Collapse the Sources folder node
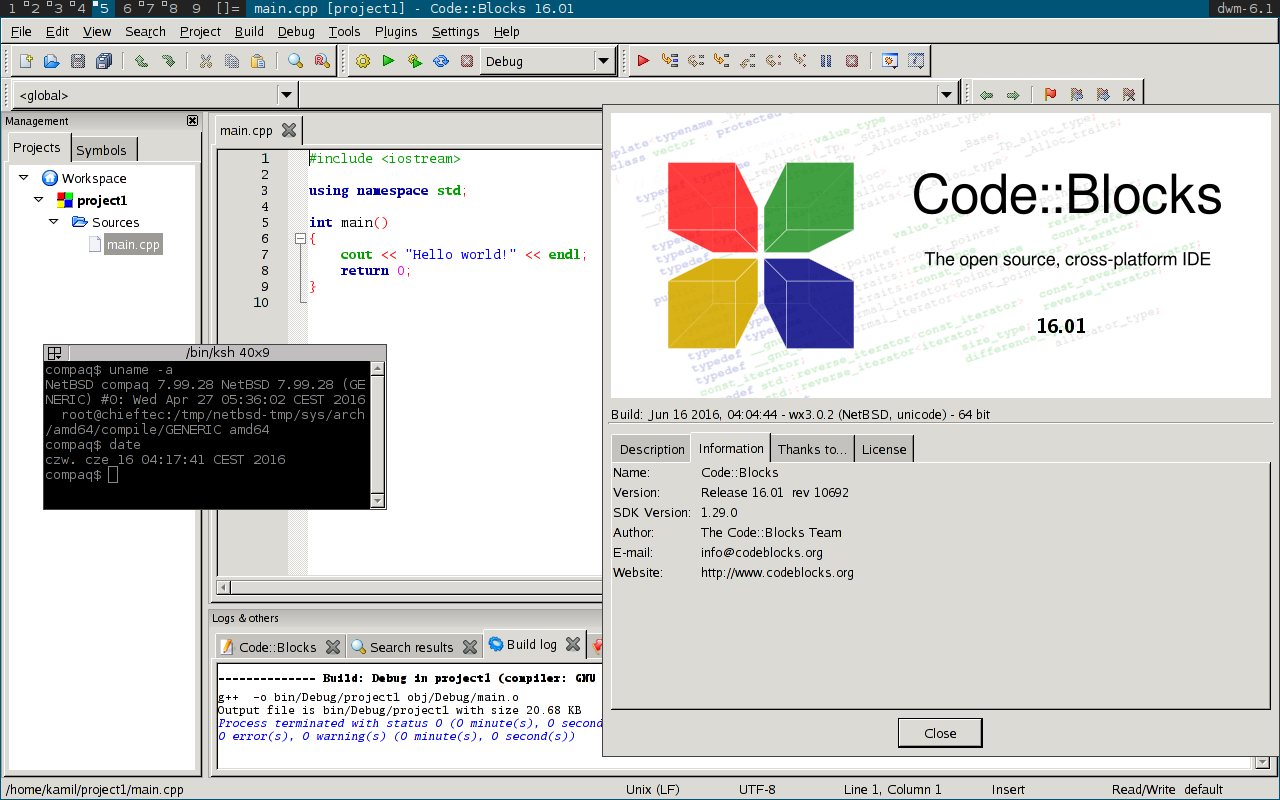The width and height of the screenshot is (1280, 800). pyautogui.click(x=55, y=222)
